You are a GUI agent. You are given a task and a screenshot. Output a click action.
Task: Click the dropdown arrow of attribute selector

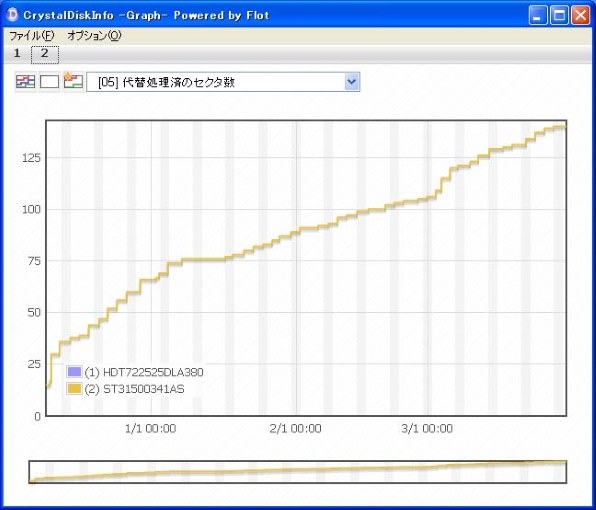pyautogui.click(x=352, y=82)
